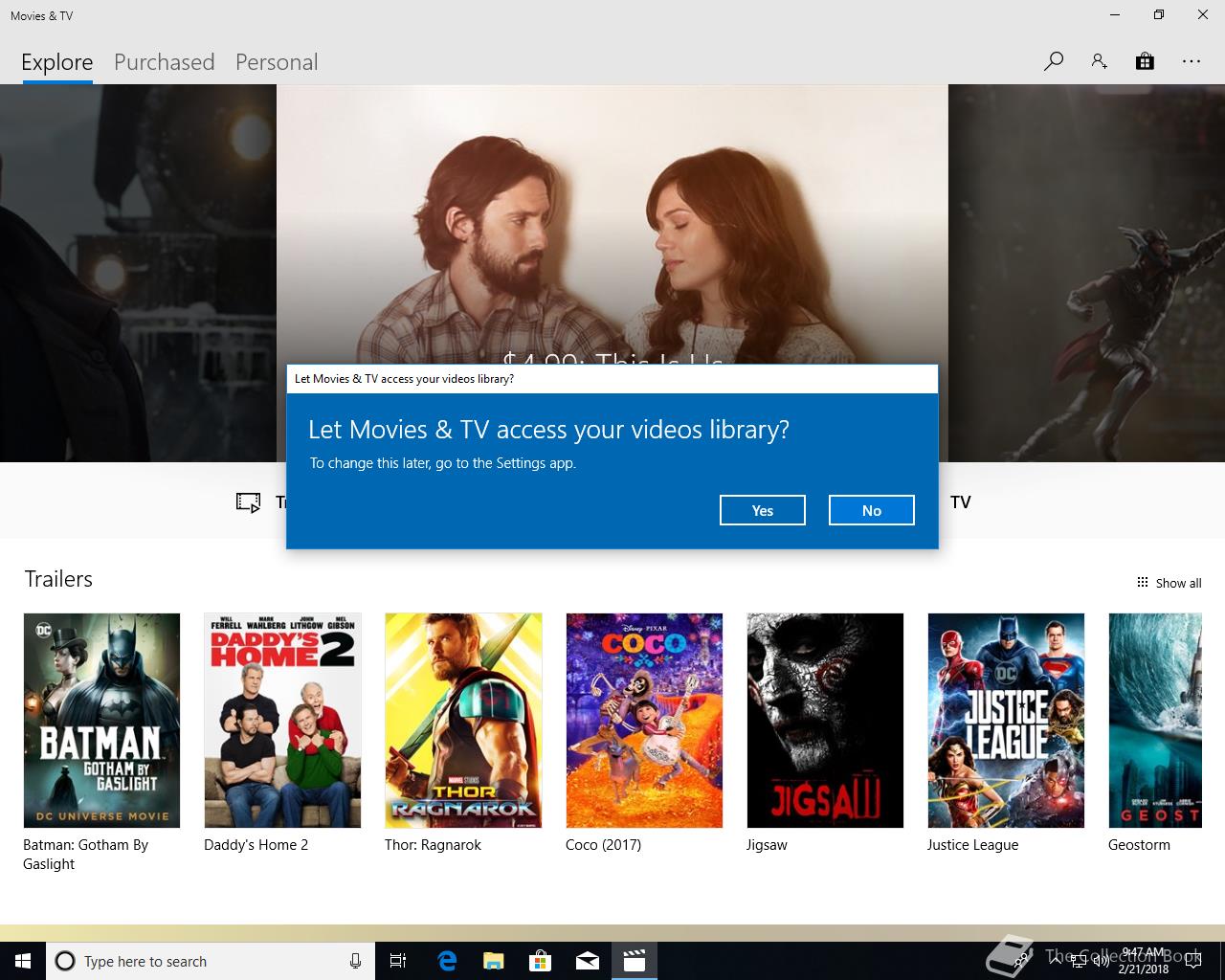
Task: Open the Store shopping bag icon in header
Action: point(1145,61)
